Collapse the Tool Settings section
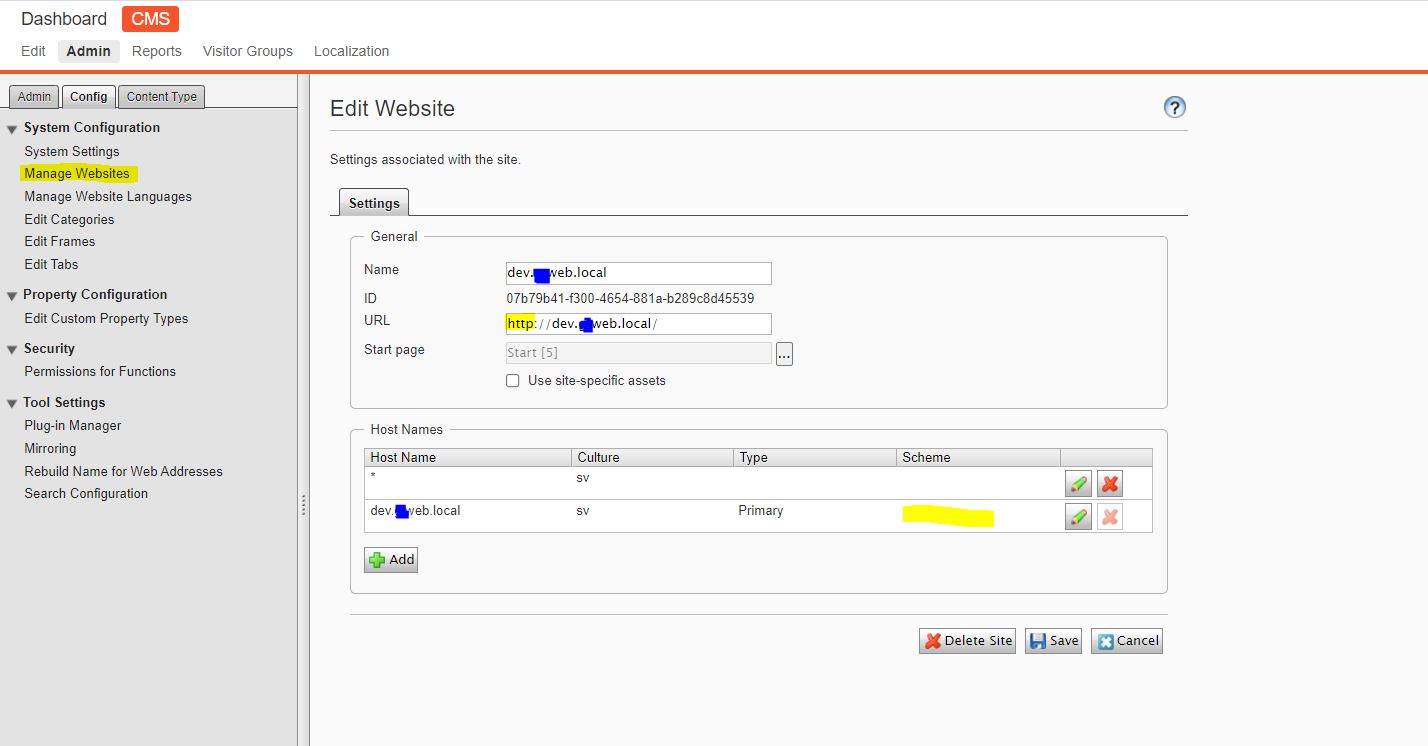This screenshot has height=746, width=1428. click(12, 404)
